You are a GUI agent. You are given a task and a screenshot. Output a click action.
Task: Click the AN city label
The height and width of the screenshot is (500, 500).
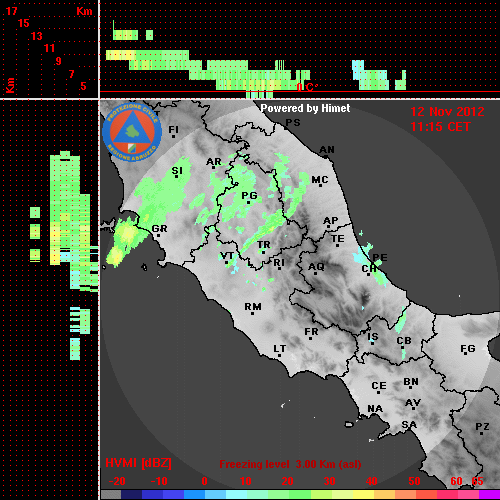(327, 150)
